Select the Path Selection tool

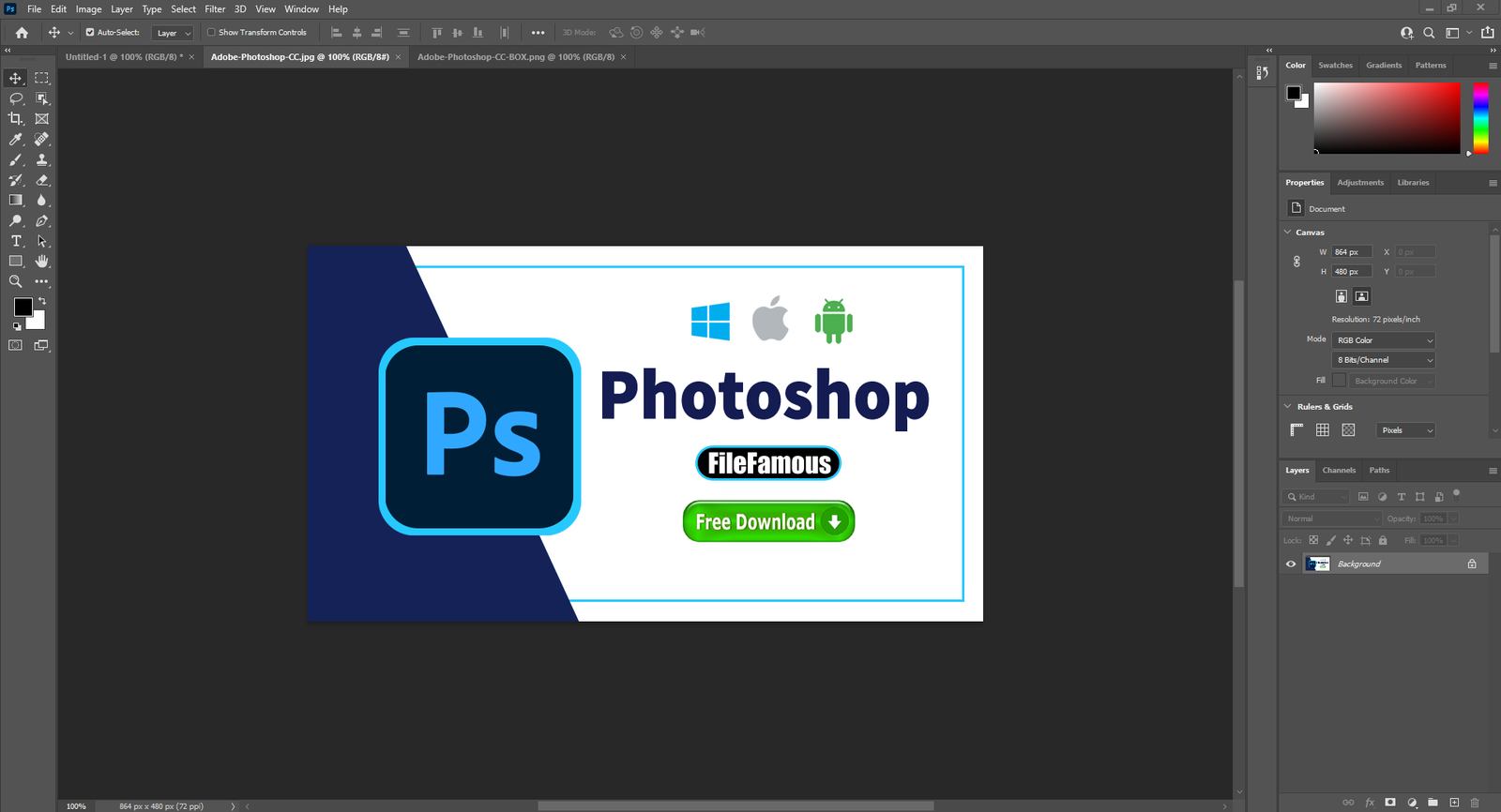[41, 241]
